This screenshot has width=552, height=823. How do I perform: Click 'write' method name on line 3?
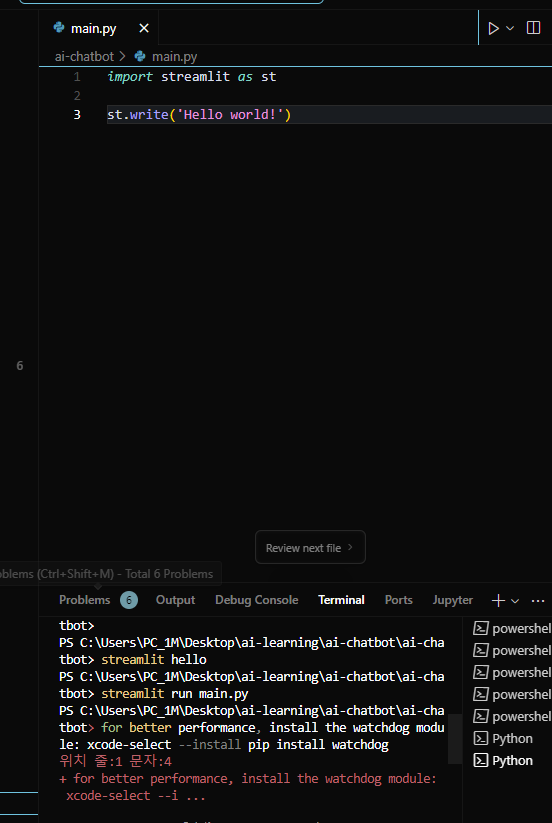point(149,114)
